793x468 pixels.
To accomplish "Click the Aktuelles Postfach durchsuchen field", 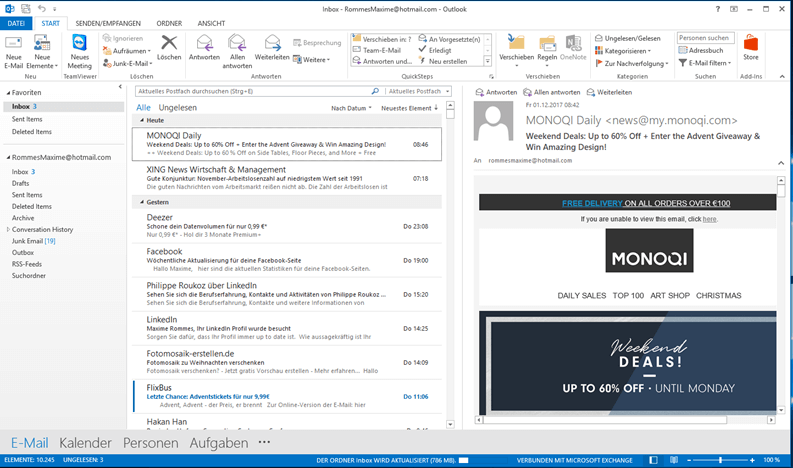I will [x=253, y=91].
